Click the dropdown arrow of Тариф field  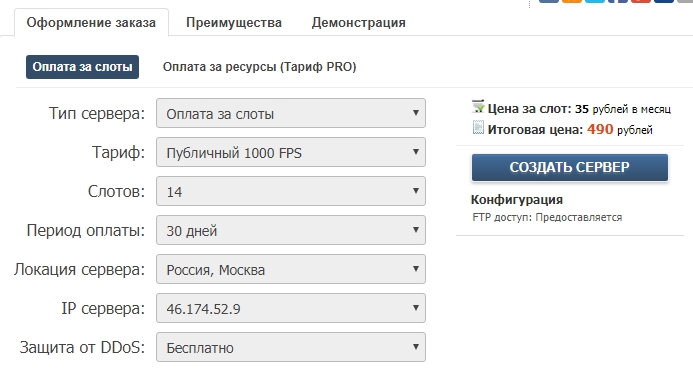click(415, 152)
